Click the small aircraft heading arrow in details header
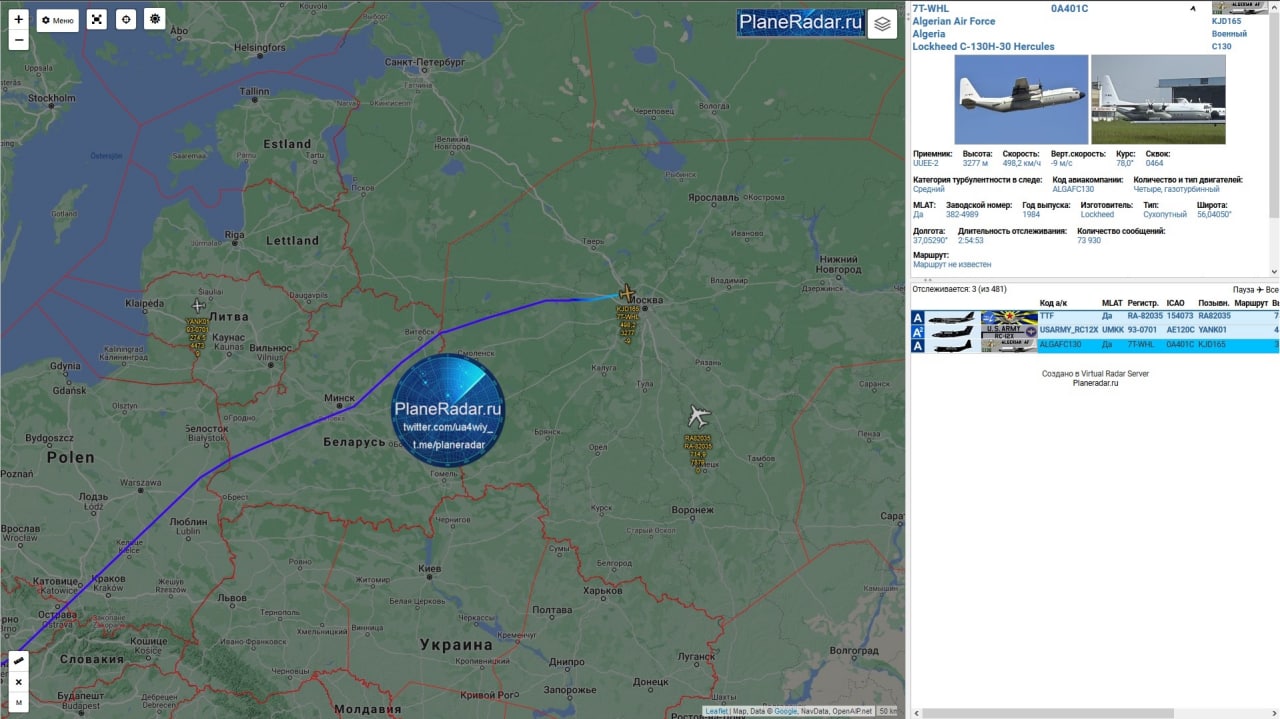 pyautogui.click(x=1192, y=8)
